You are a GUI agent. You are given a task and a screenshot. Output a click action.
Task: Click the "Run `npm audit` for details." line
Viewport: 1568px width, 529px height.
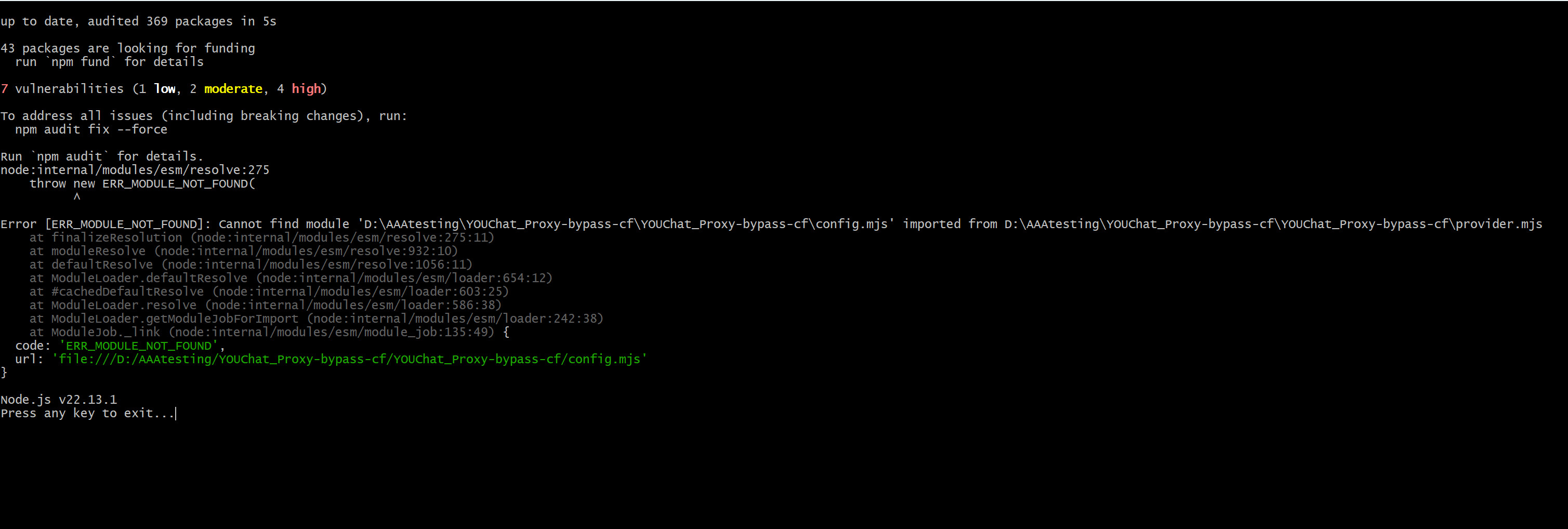tap(102, 156)
